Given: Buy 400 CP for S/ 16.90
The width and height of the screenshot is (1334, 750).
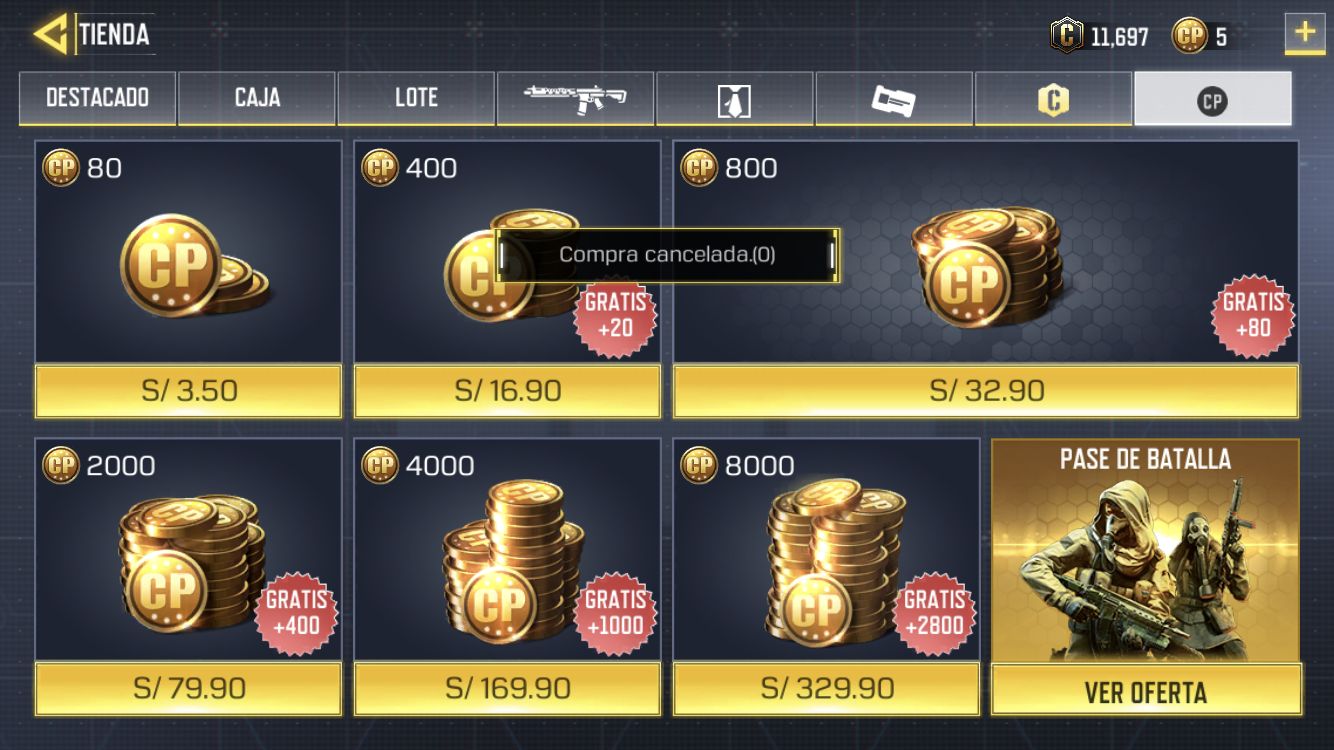Looking at the screenshot, I should pos(507,390).
